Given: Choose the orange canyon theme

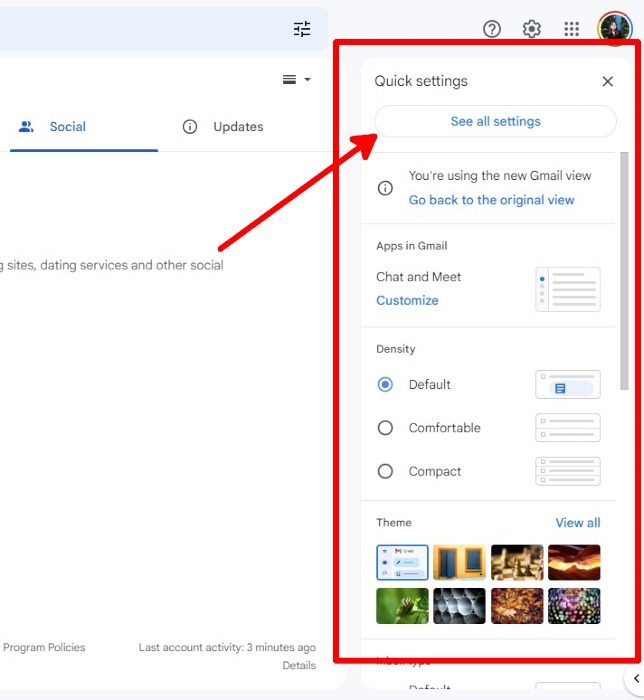Looking at the screenshot, I should pyautogui.click(x=574, y=562).
